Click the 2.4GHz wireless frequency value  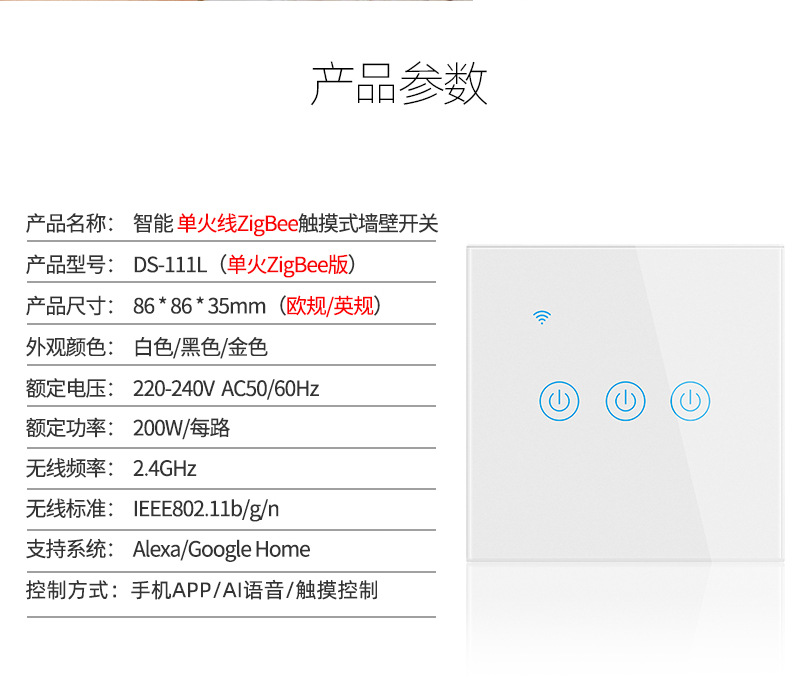point(164,469)
